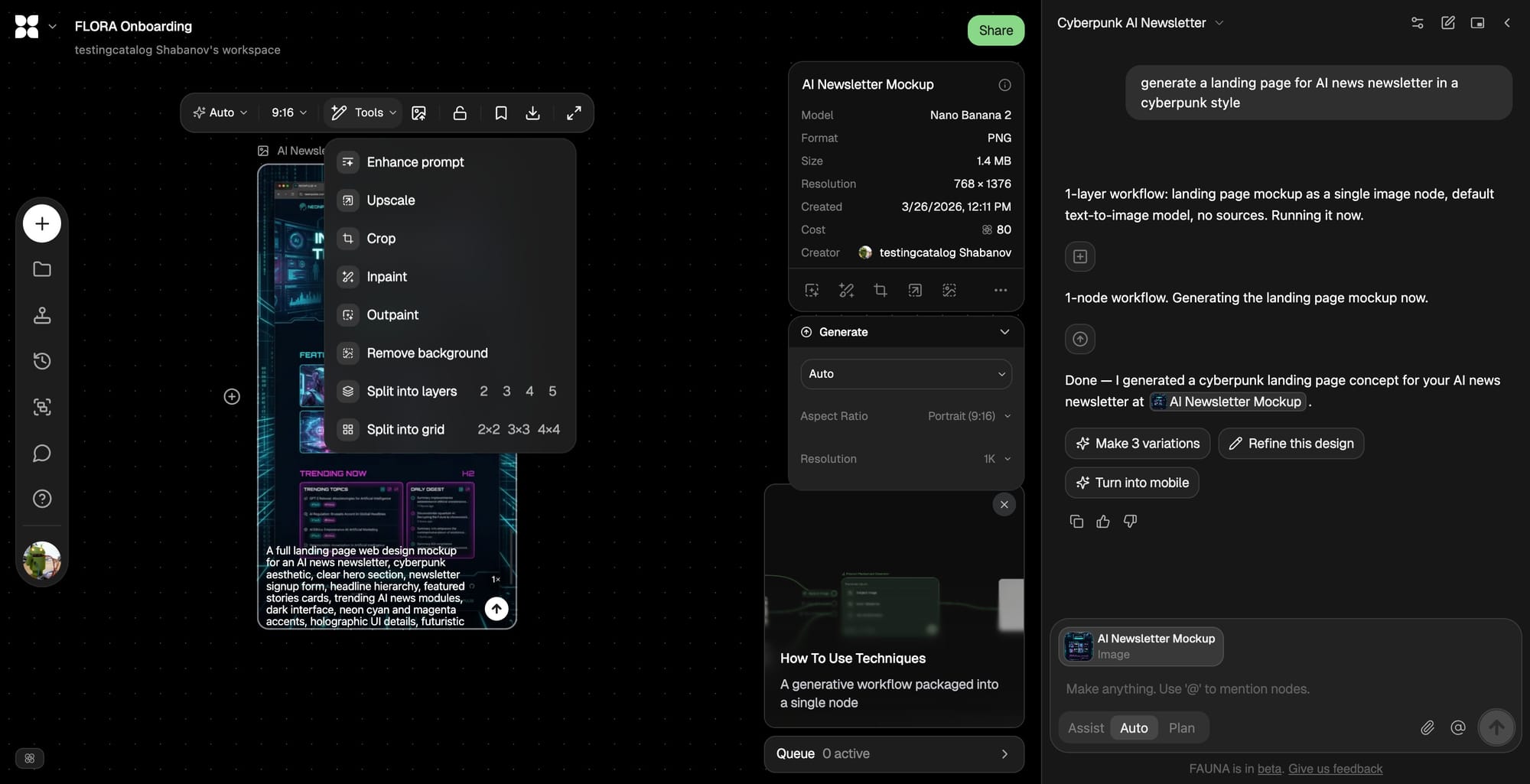Click the thumbs up feedback icon
1530x784 pixels.
coord(1103,522)
